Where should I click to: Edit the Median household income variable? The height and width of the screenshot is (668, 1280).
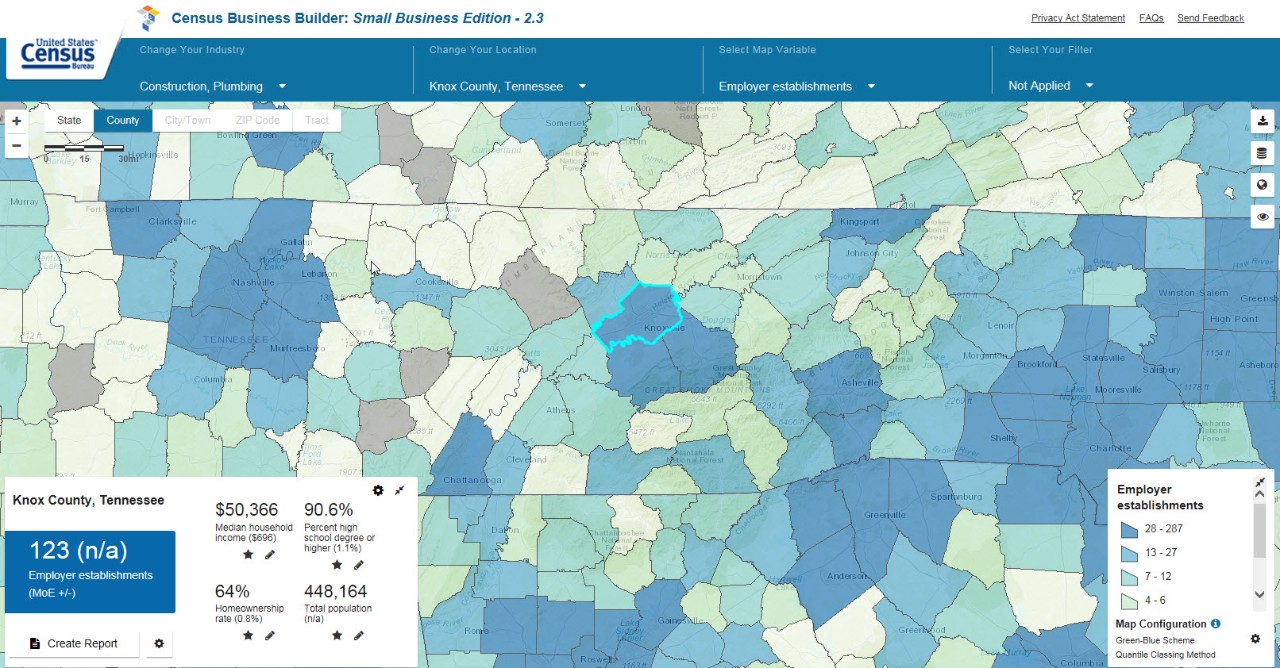click(270, 553)
